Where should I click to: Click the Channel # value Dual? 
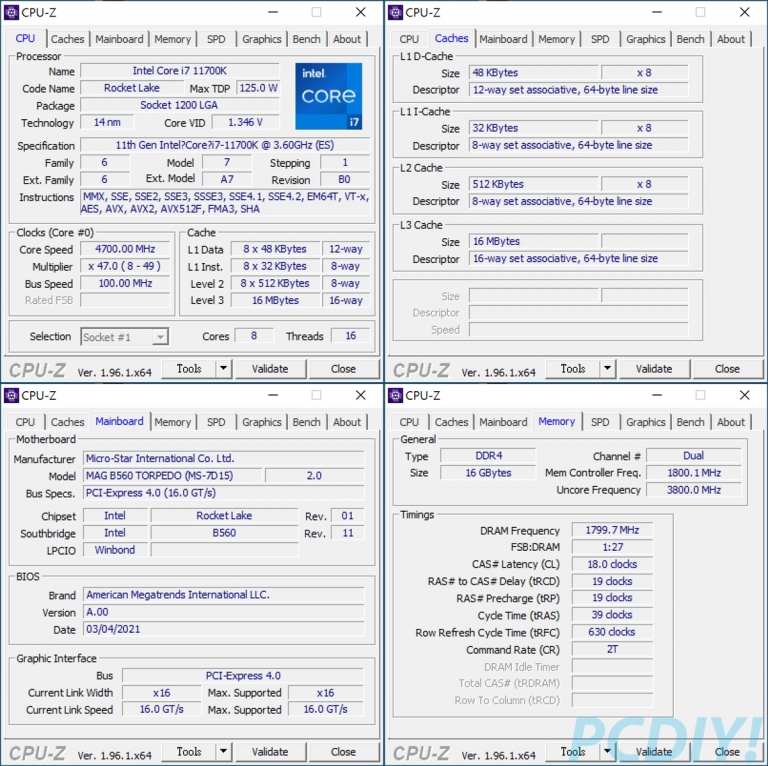tap(694, 456)
